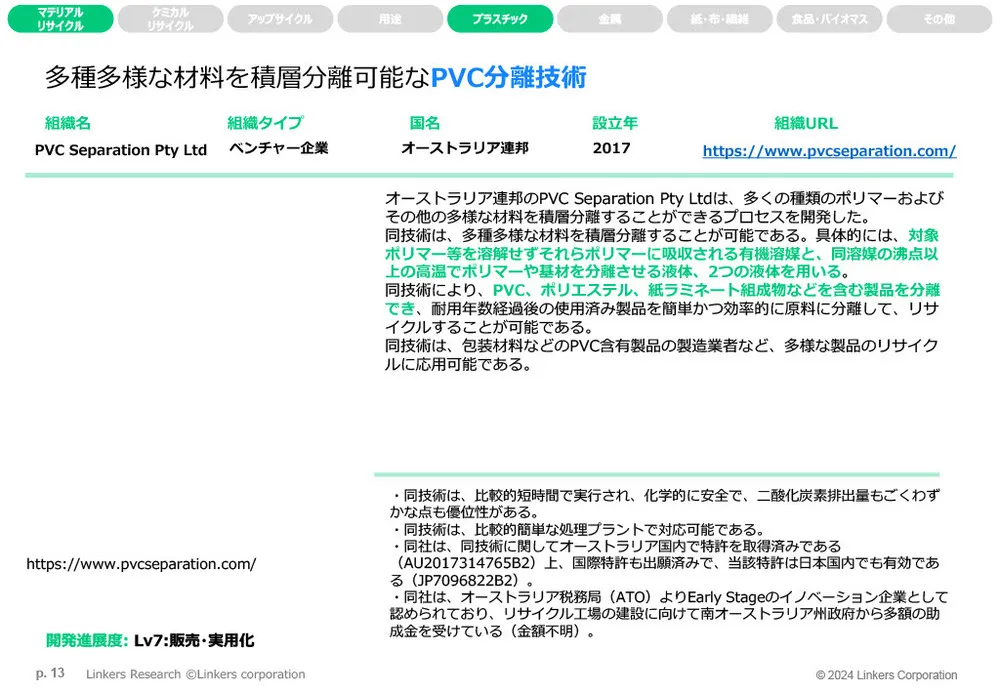Open the アップサイクル filter

coord(280,17)
